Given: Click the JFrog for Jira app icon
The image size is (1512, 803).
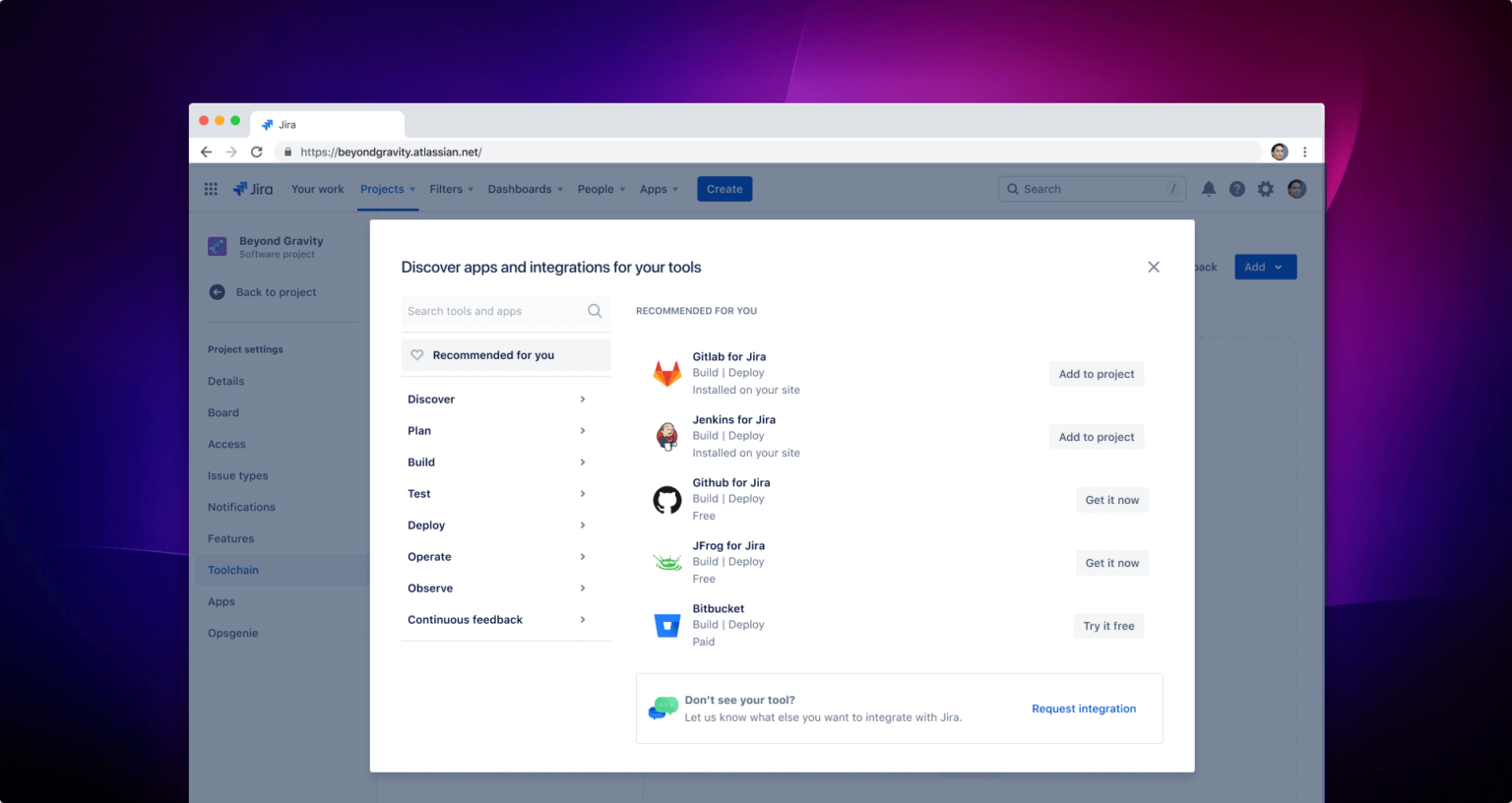Looking at the screenshot, I should pos(667,562).
